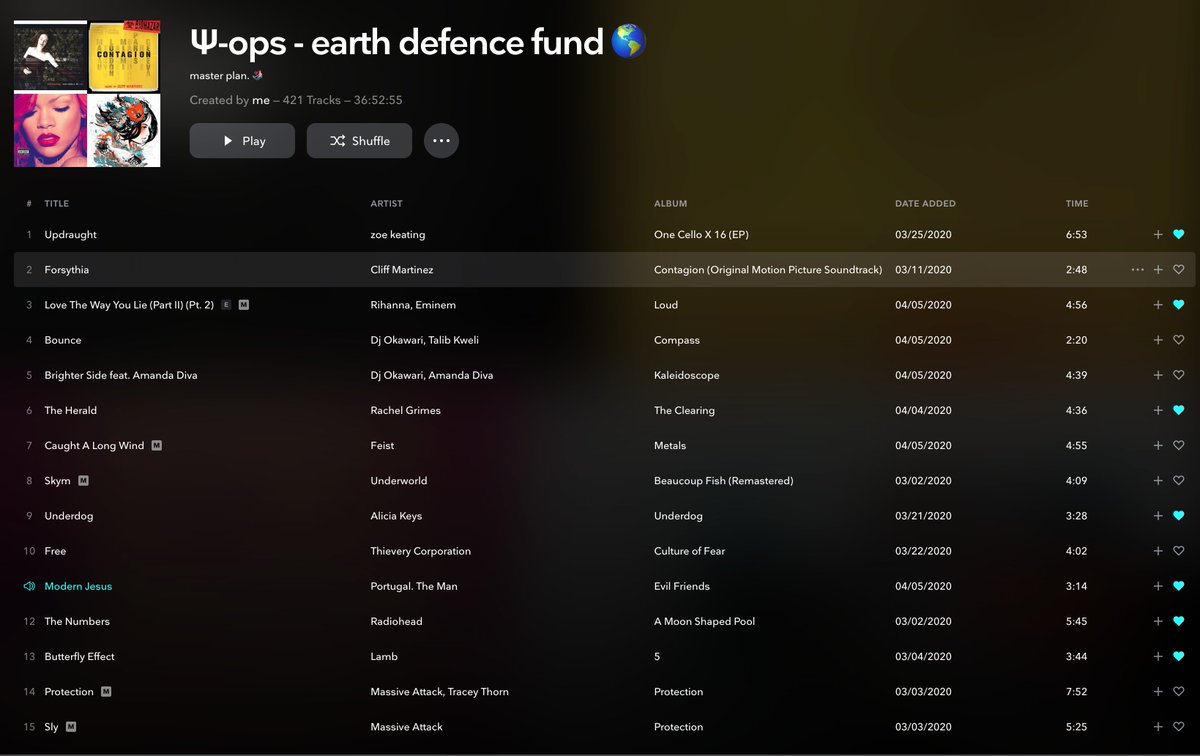This screenshot has width=1200, height=756.
Task: Open the playlist cover art collage
Action: [87, 93]
